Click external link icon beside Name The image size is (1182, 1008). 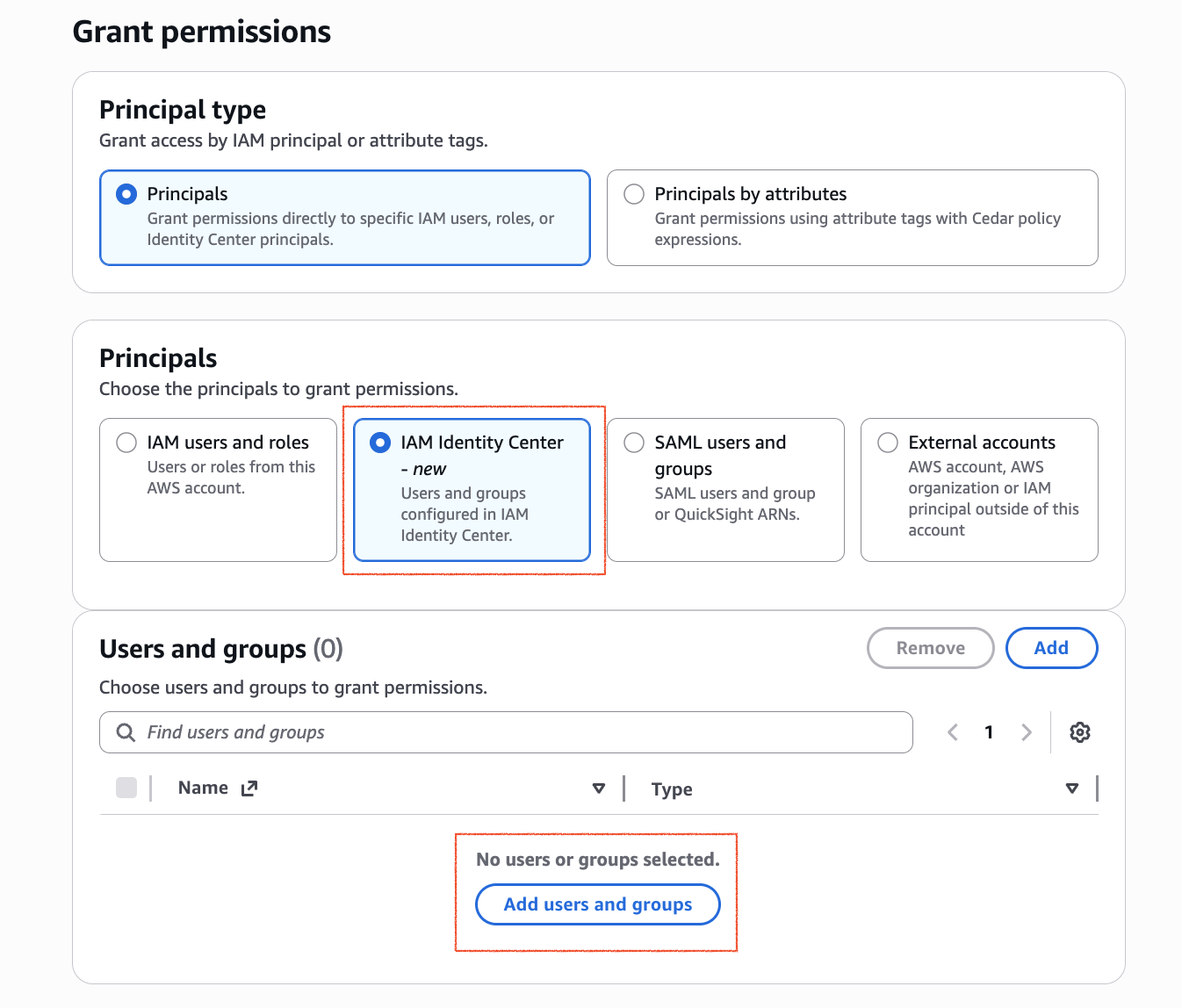[249, 788]
